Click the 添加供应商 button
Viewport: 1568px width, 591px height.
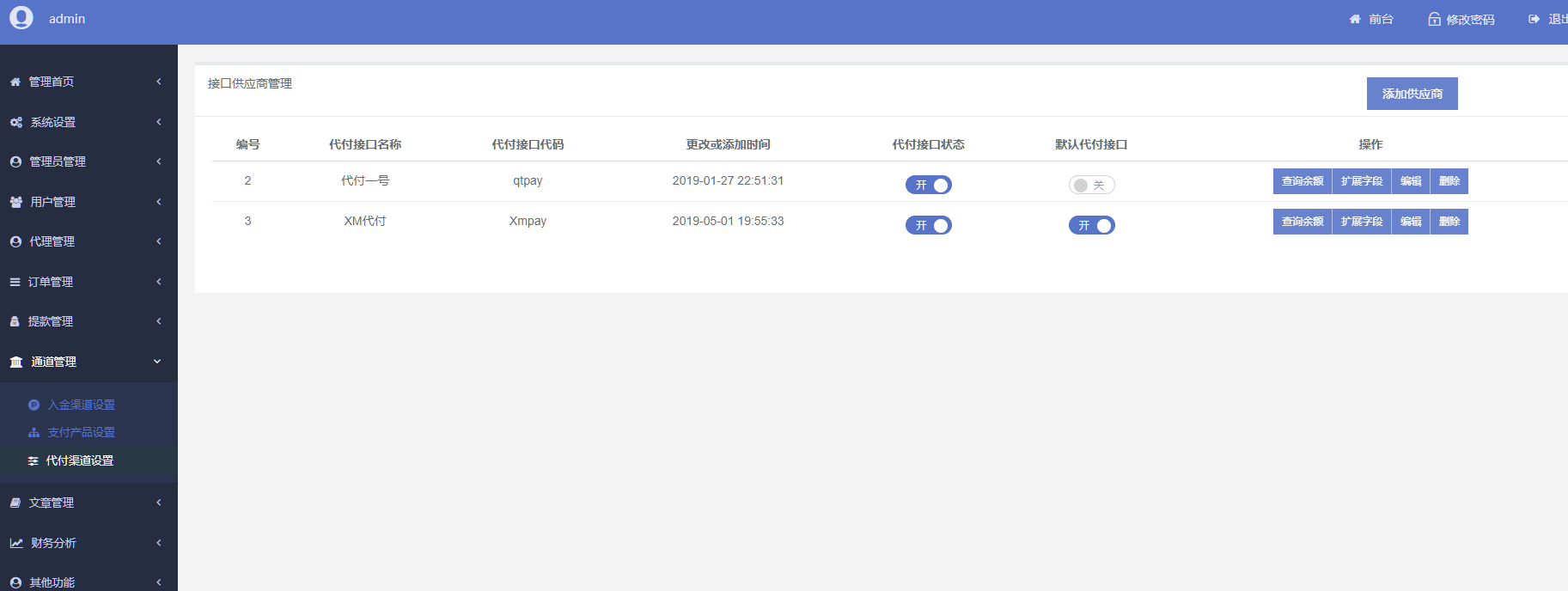tap(1412, 94)
